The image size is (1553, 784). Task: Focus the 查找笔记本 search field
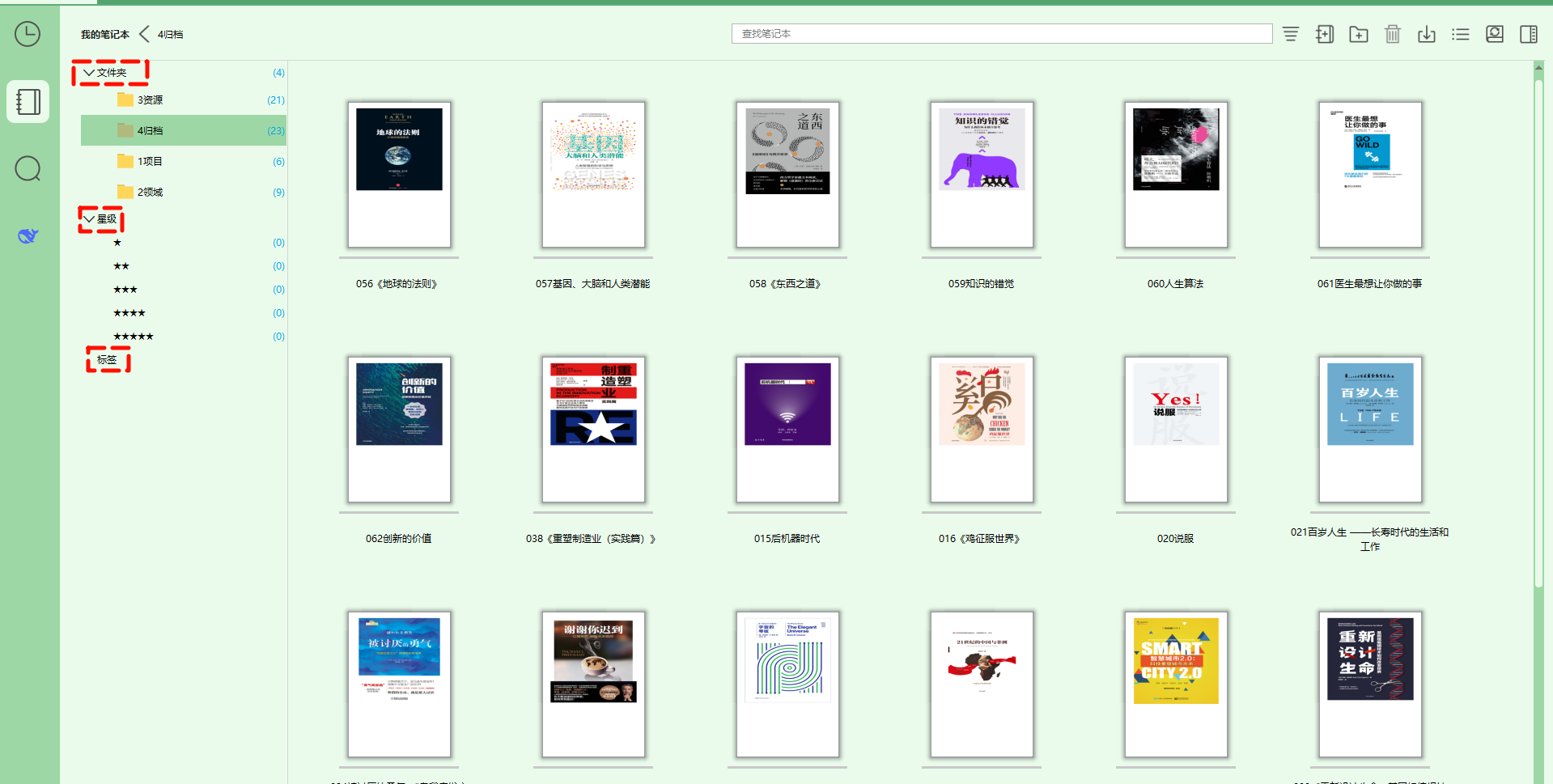click(1002, 33)
